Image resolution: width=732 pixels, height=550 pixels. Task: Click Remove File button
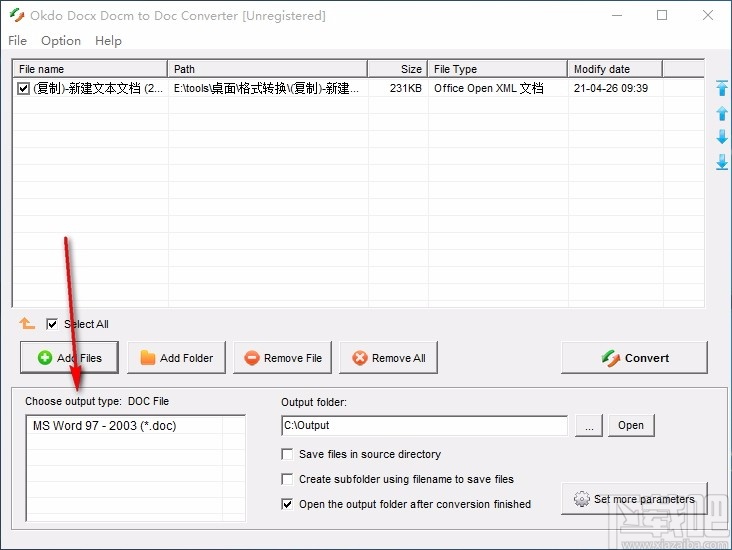pos(282,358)
